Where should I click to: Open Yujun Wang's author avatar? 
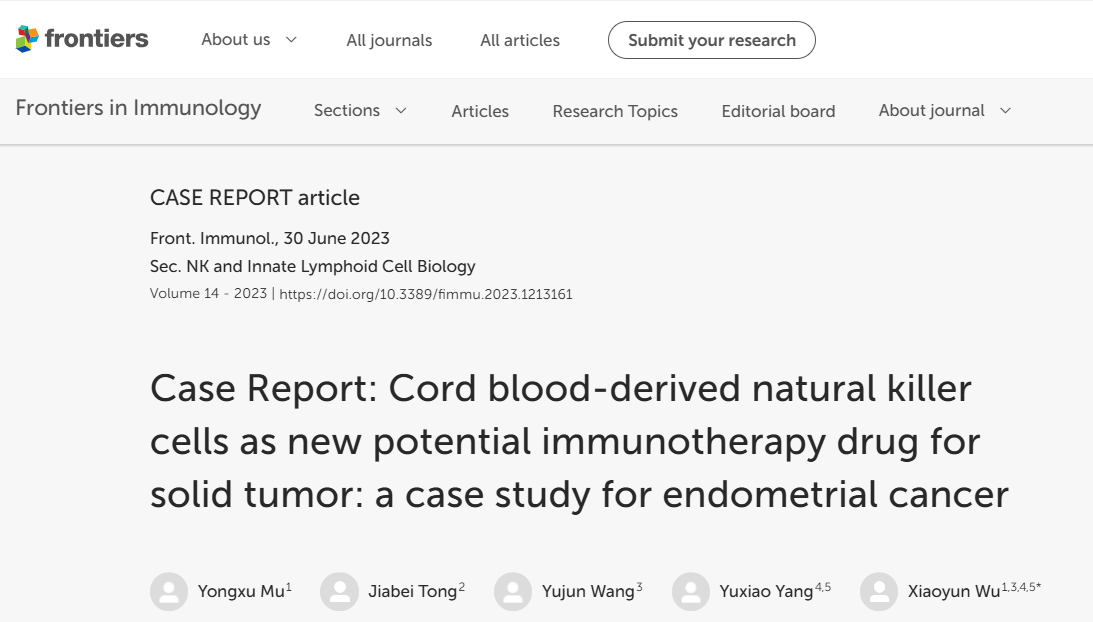click(513, 591)
